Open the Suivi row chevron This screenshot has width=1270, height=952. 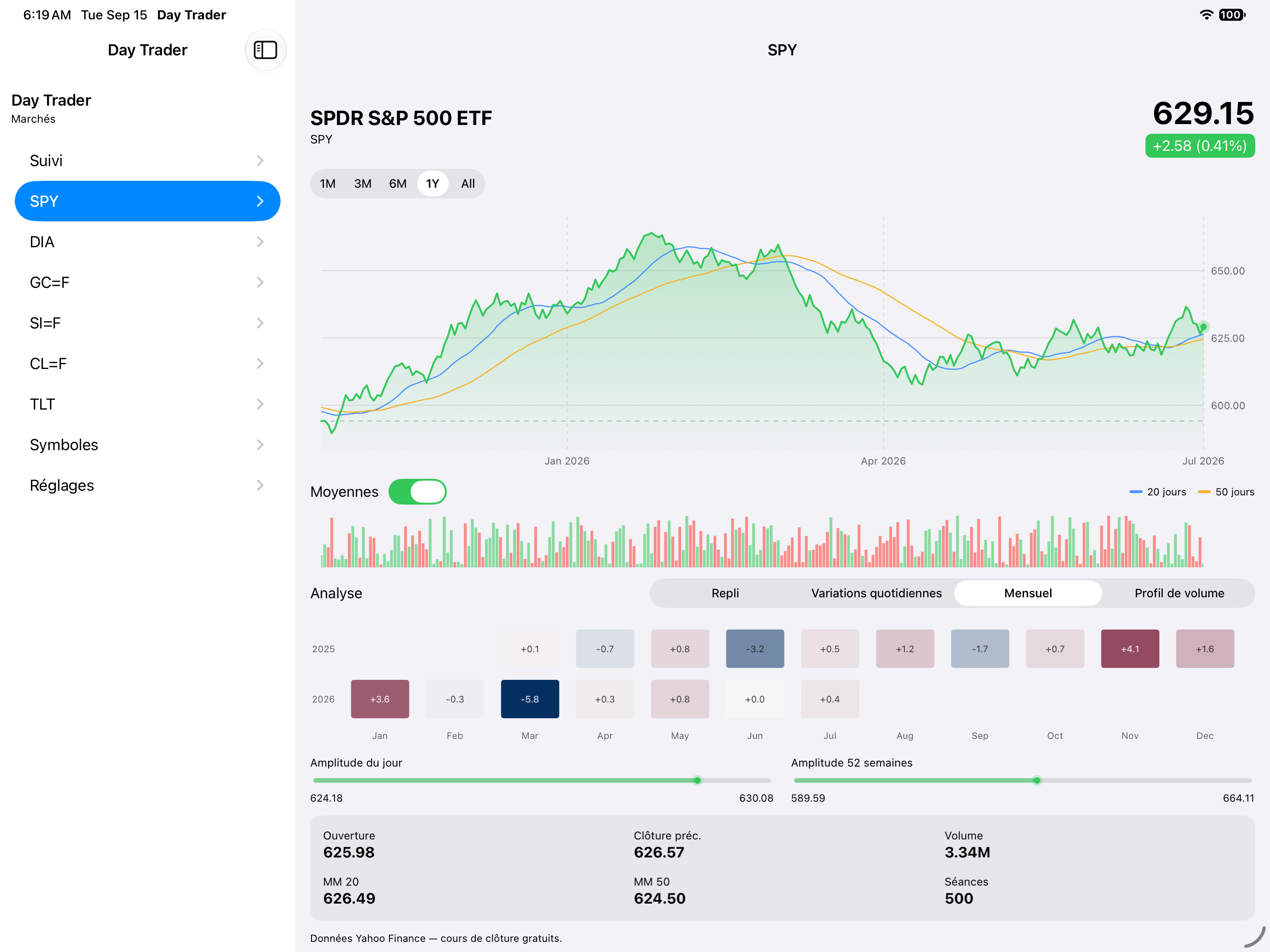point(260,161)
